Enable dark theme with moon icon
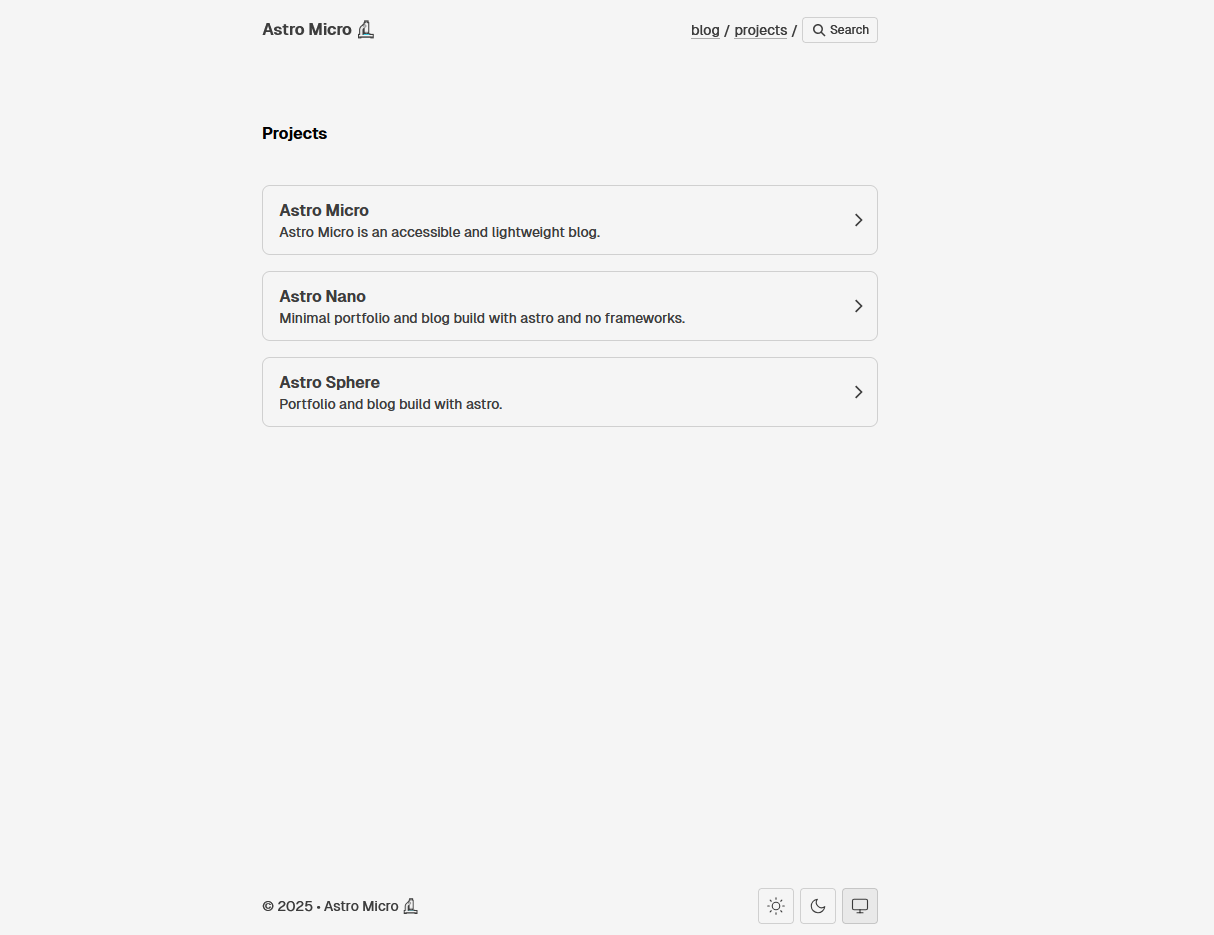The height and width of the screenshot is (935, 1214). 818,906
